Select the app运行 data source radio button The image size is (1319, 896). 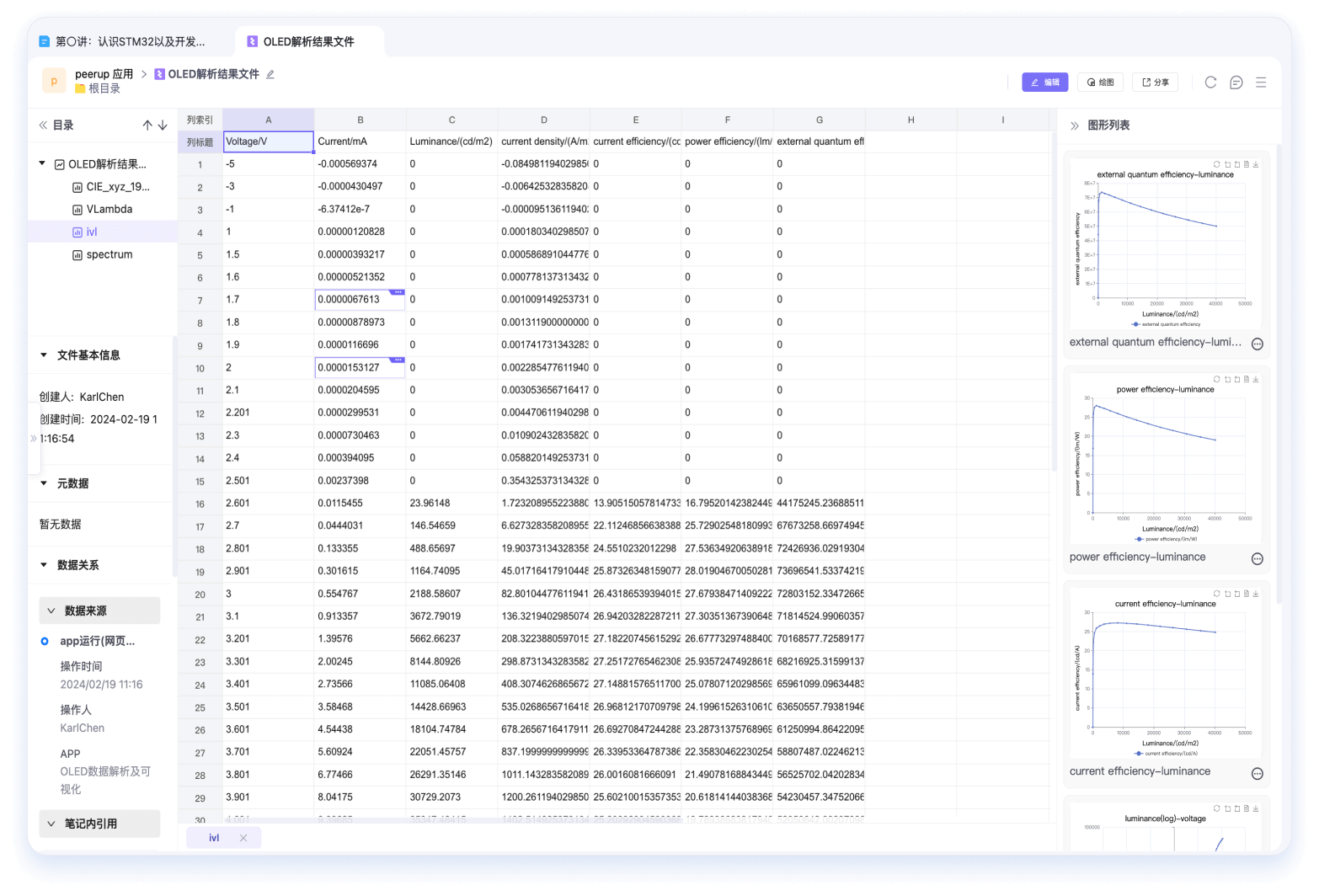(x=45, y=642)
